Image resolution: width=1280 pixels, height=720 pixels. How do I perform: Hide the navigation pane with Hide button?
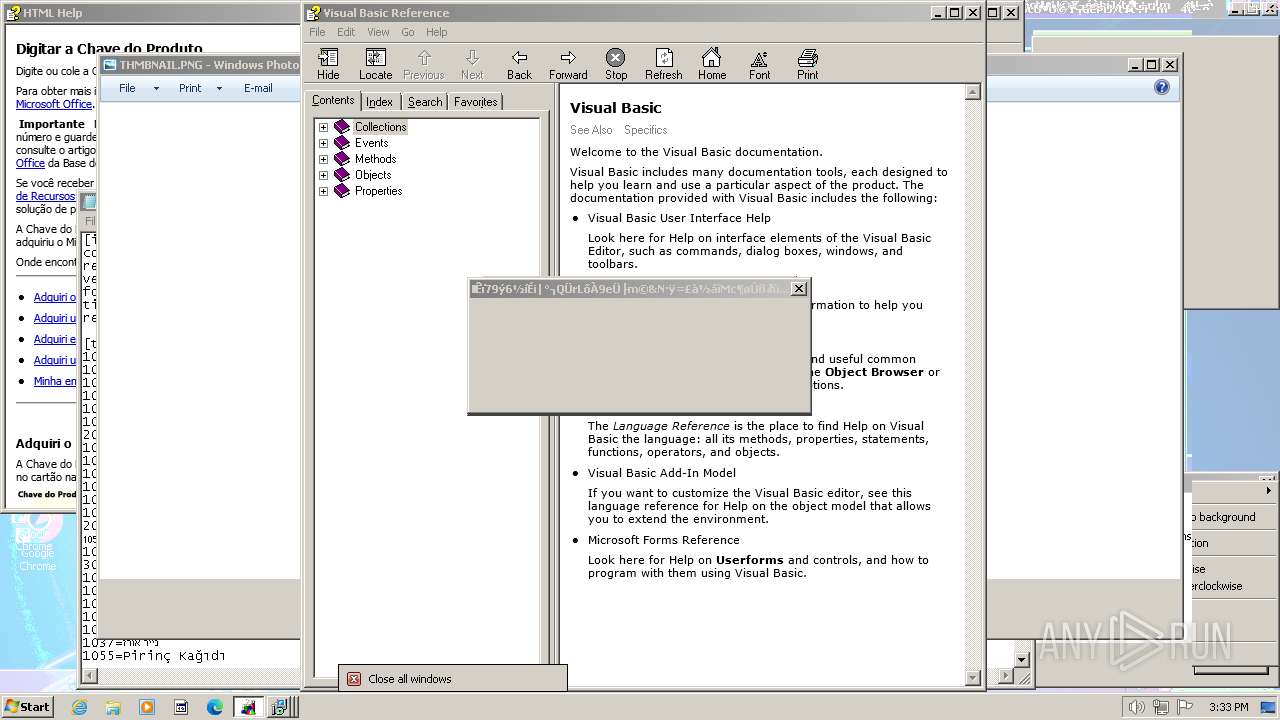(x=328, y=64)
